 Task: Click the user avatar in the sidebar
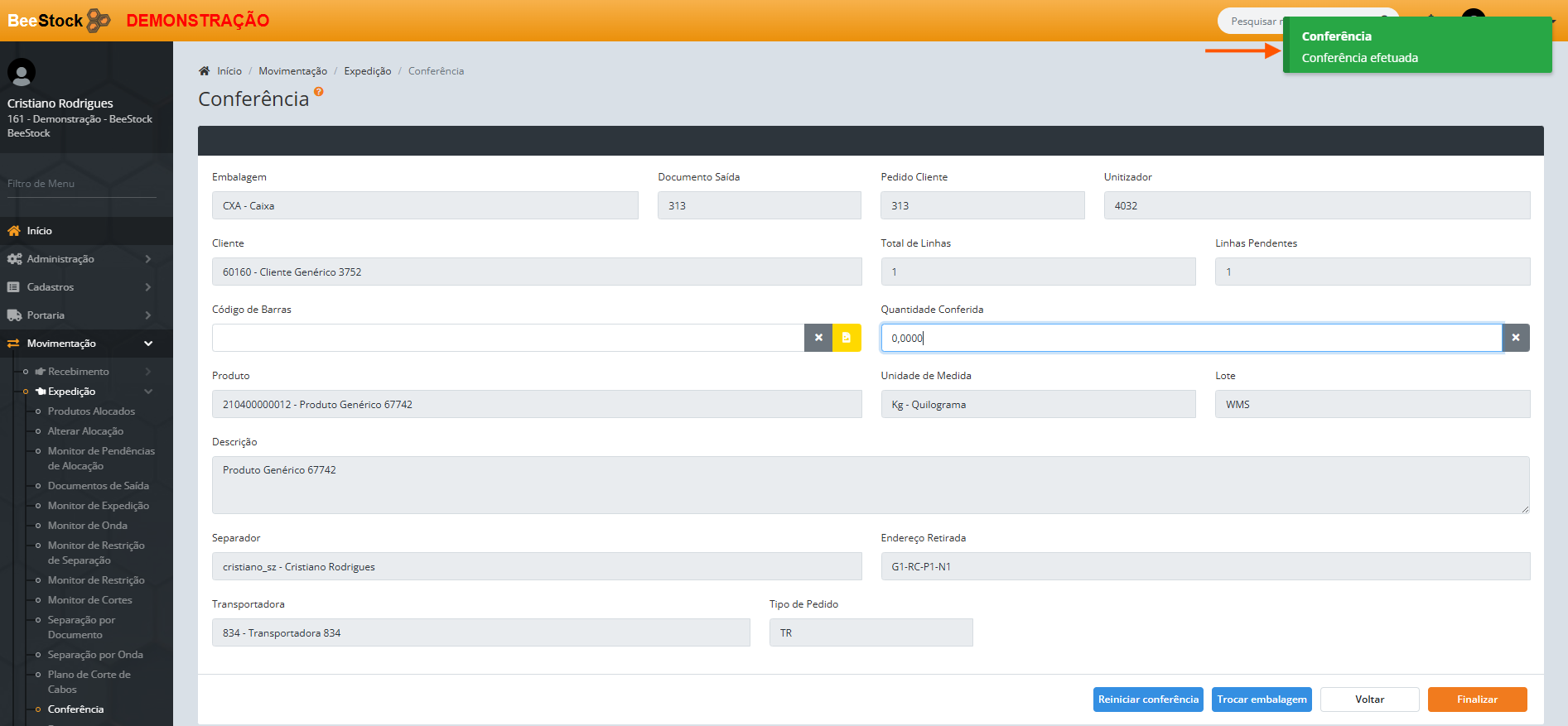[x=22, y=73]
